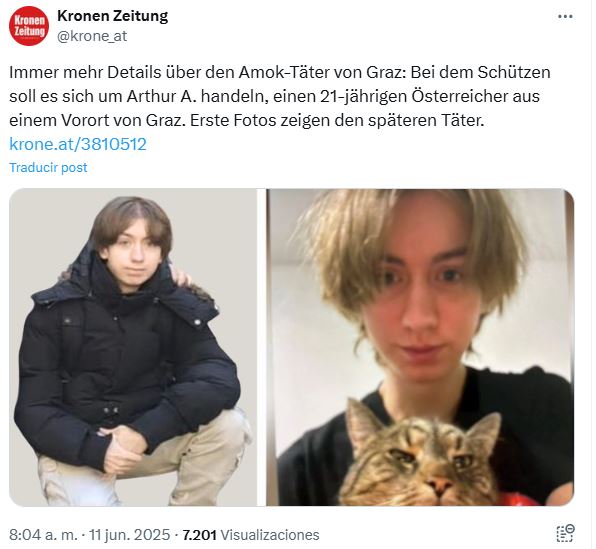Open the 7.201 Visualizaciones count
The width and height of the screenshot is (596, 549).
coord(251,535)
